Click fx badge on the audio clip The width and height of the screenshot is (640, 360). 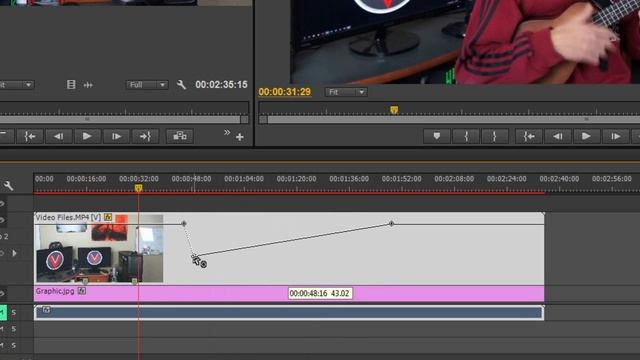click(x=46, y=310)
